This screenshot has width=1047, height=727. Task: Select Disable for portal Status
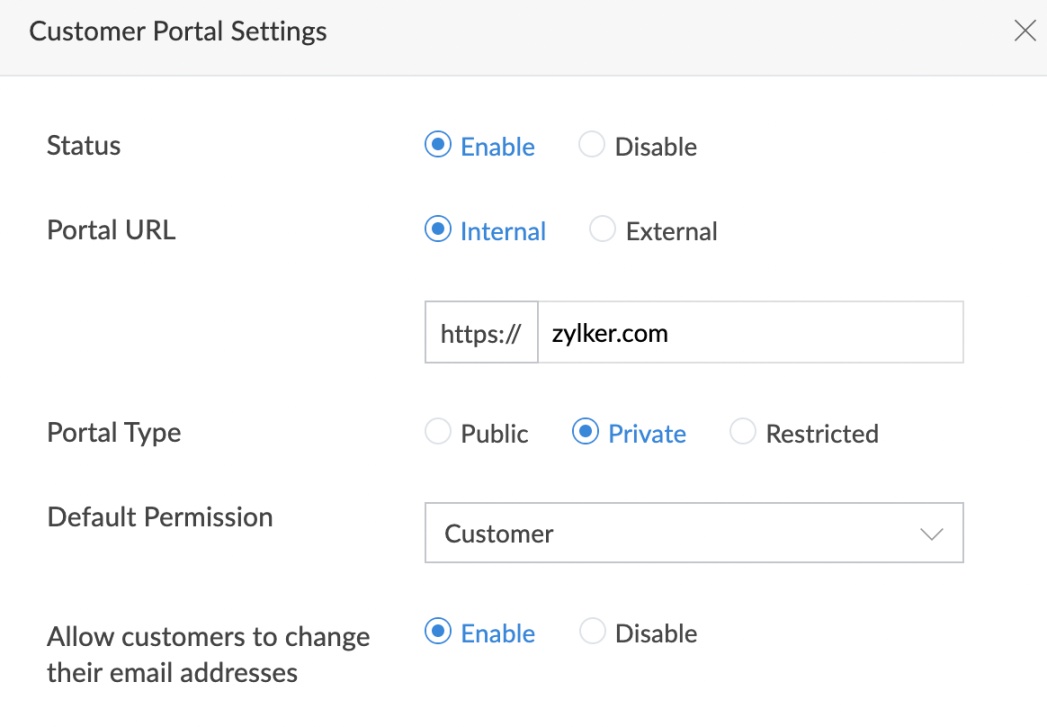[592, 146]
